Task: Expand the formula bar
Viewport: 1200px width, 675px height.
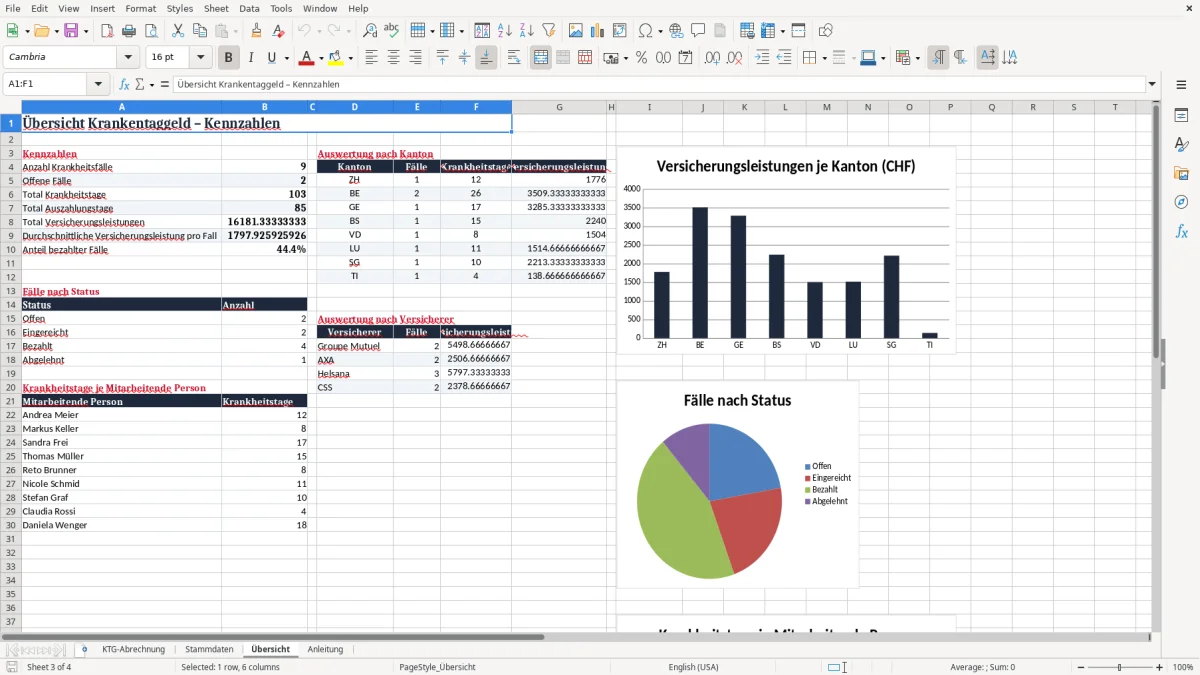Action: pyautogui.click(x=1152, y=84)
